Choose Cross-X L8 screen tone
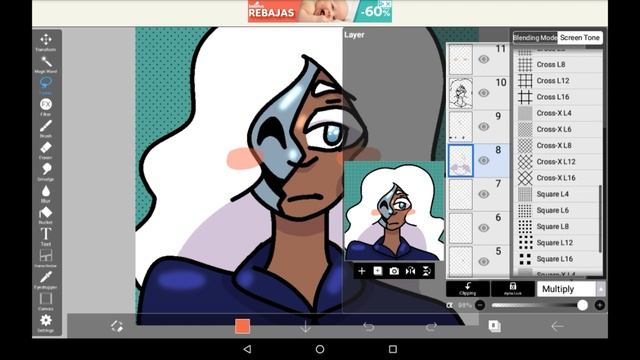Image resolution: width=640 pixels, height=360 pixels. [x=558, y=145]
